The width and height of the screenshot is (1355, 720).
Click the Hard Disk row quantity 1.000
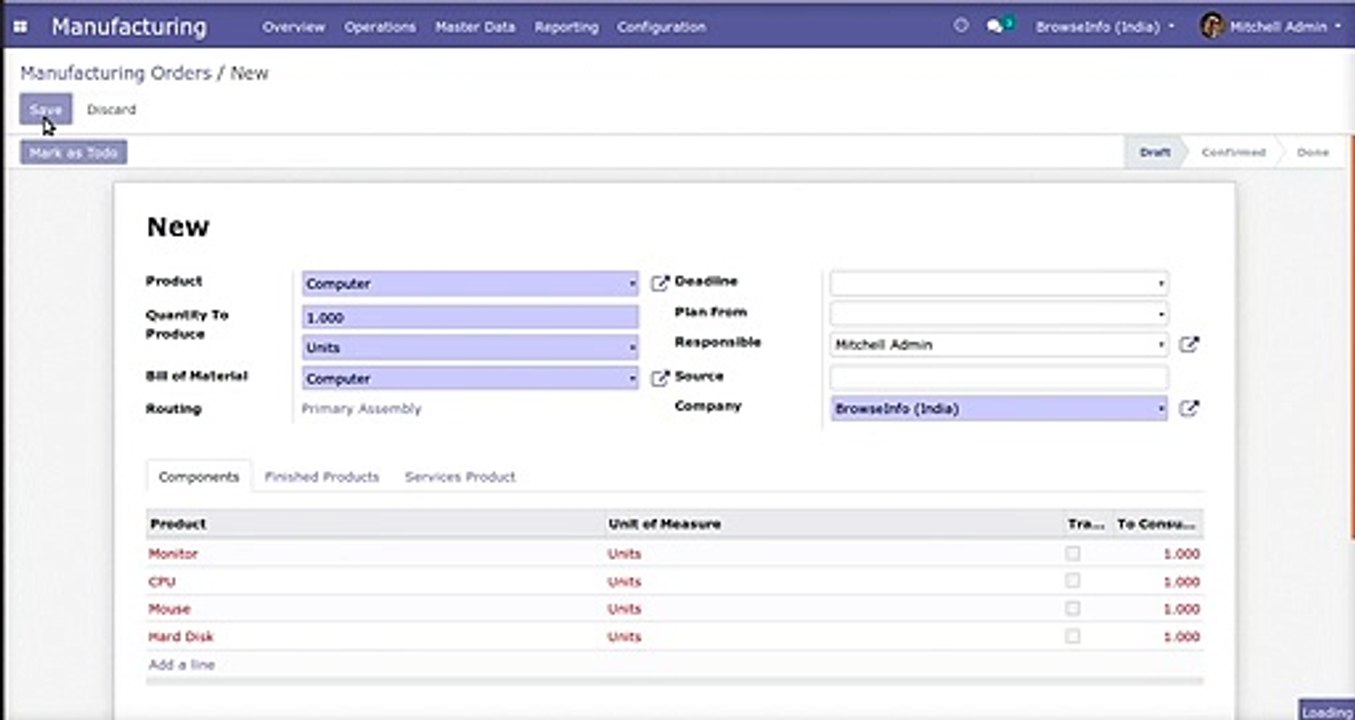click(x=1181, y=636)
